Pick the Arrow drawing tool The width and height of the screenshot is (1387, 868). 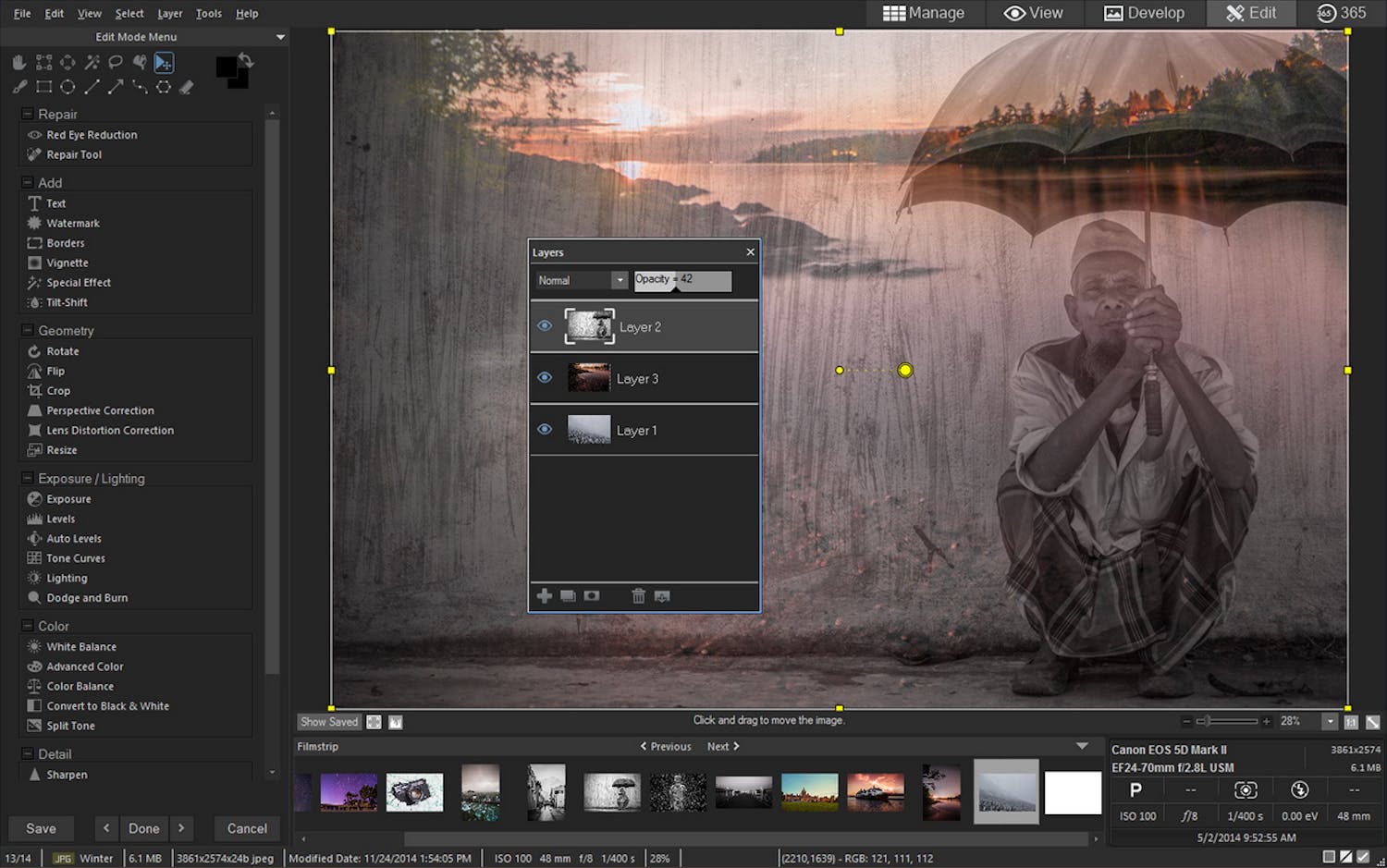[116, 87]
